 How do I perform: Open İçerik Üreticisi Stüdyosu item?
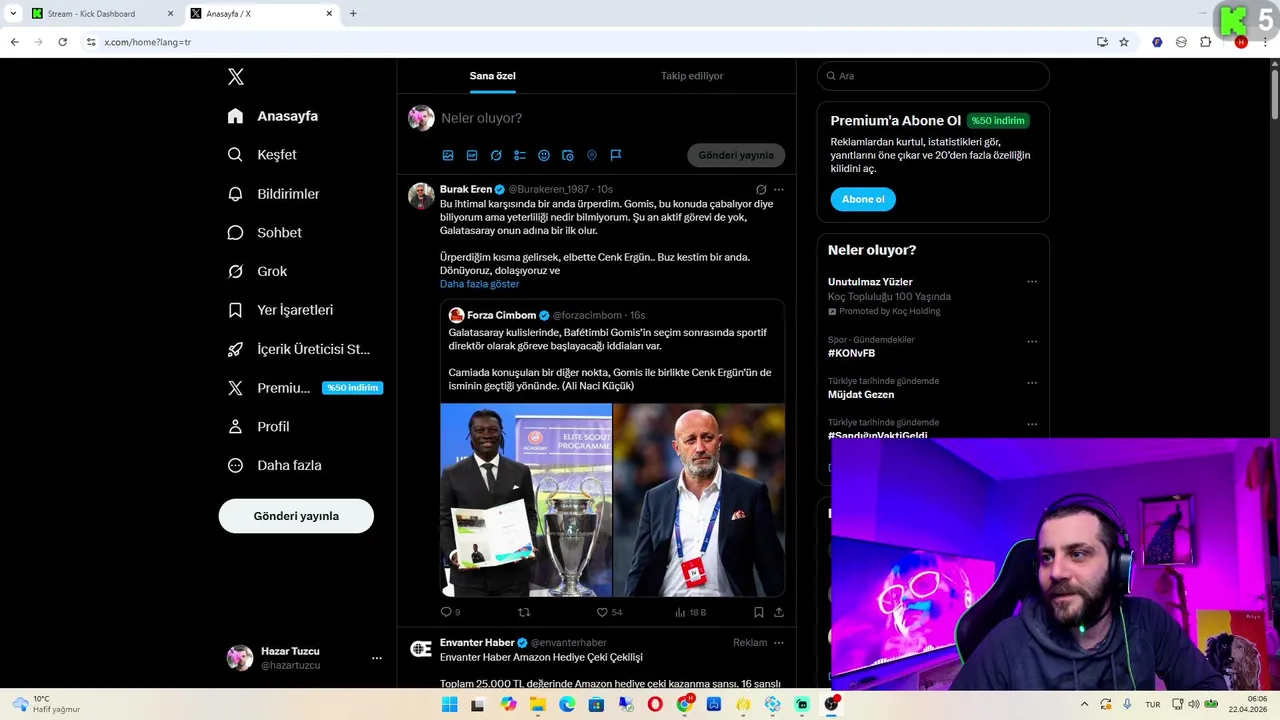[x=298, y=349]
